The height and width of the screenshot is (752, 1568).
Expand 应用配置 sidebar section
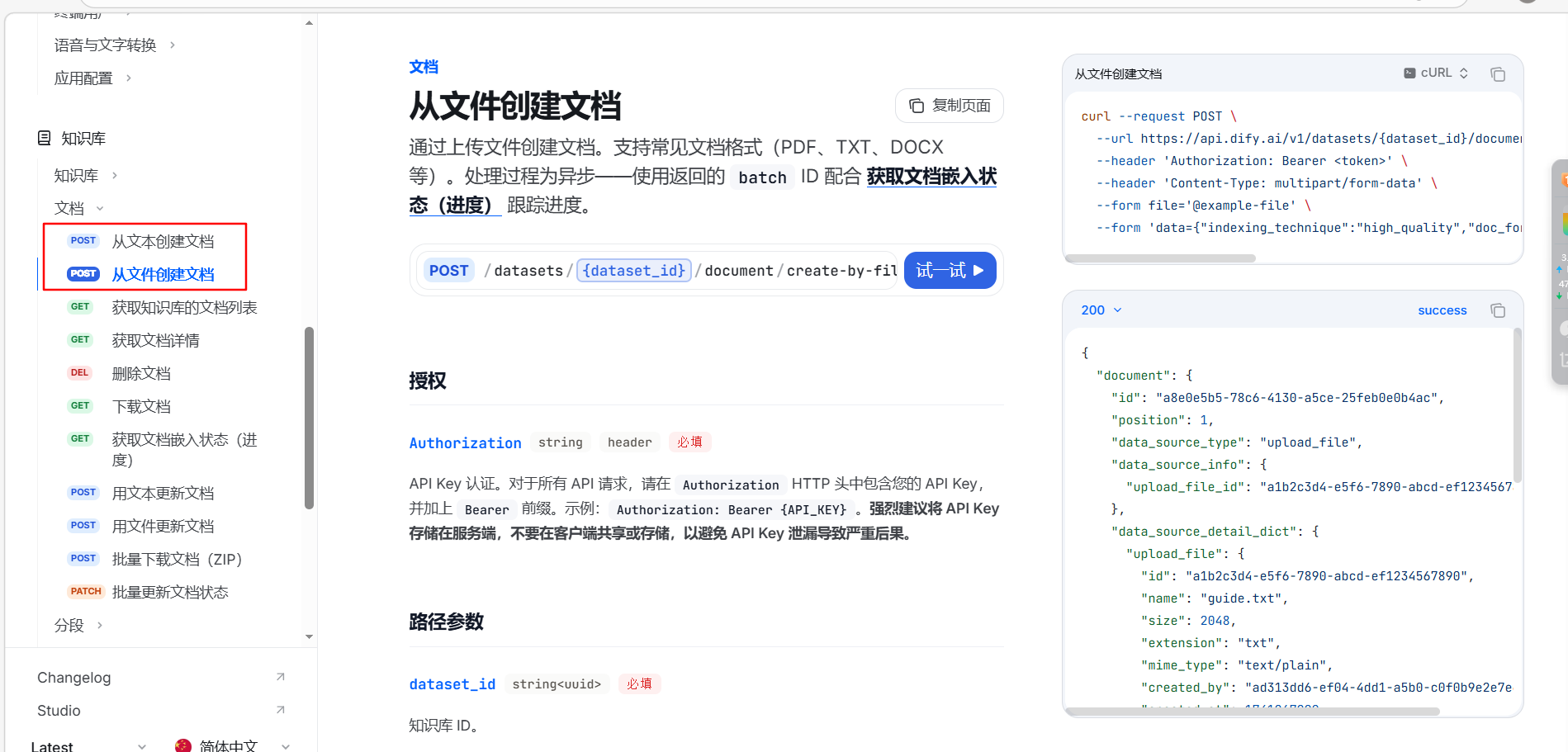(128, 78)
